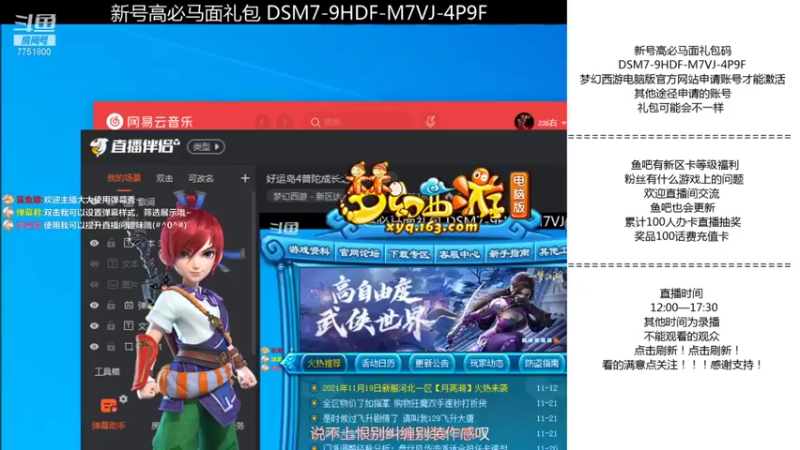The width and height of the screenshot is (800, 450).
Task: Switch to the 双击 scene tab
Action: (164, 178)
